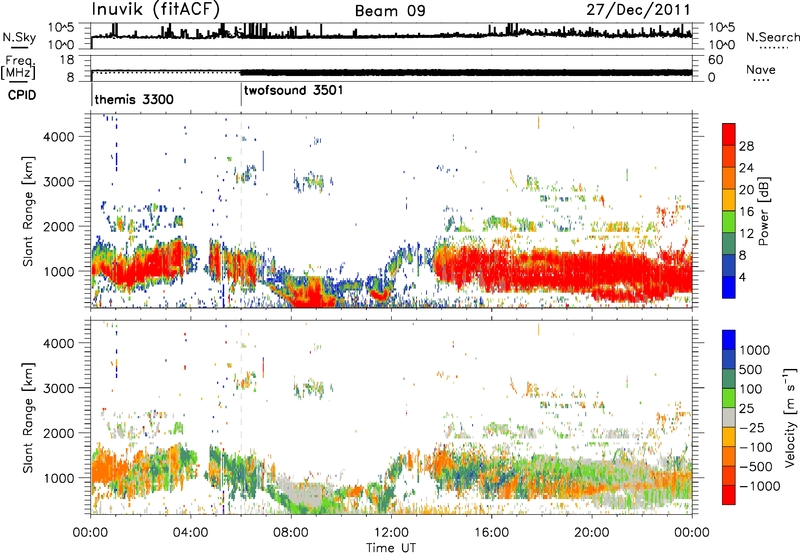Screen dimensions: 800x554
Task: Click the 'N.Search' legend label
Action: (x=772, y=37)
